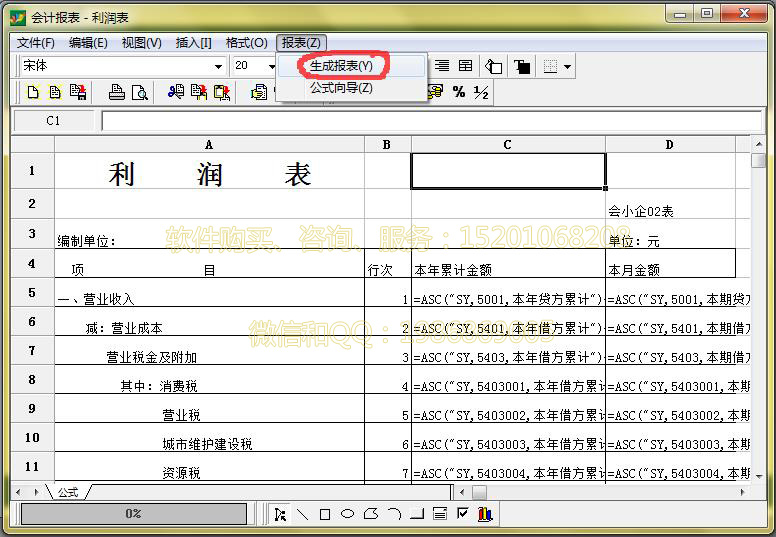This screenshot has width=776, height=537.
Task: Switch to the 公式 sheet tab
Action: coord(68,492)
